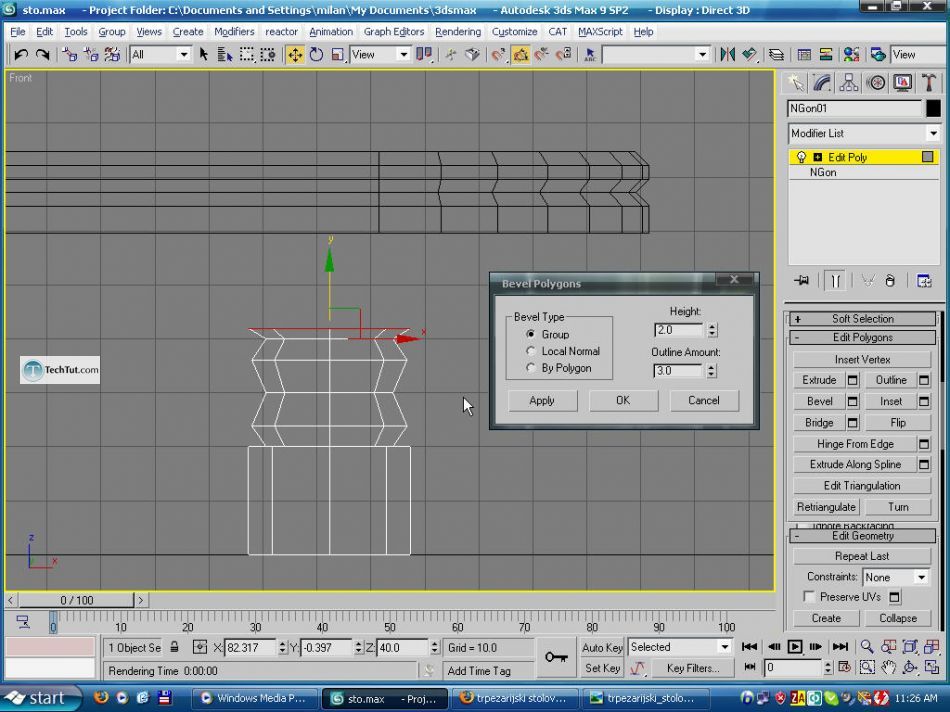Switch to the Motion command panel
950x712 pixels.
[x=876, y=82]
